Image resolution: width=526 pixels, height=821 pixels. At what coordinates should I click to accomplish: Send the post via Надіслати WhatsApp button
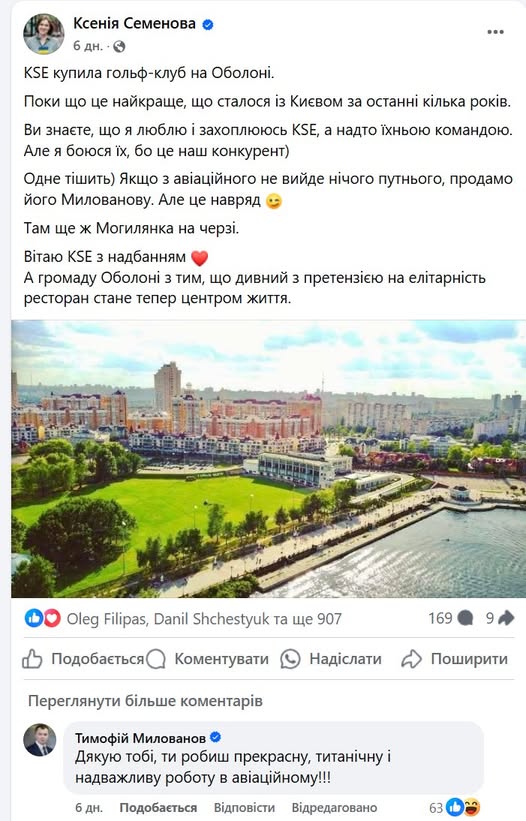click(331, 659)
